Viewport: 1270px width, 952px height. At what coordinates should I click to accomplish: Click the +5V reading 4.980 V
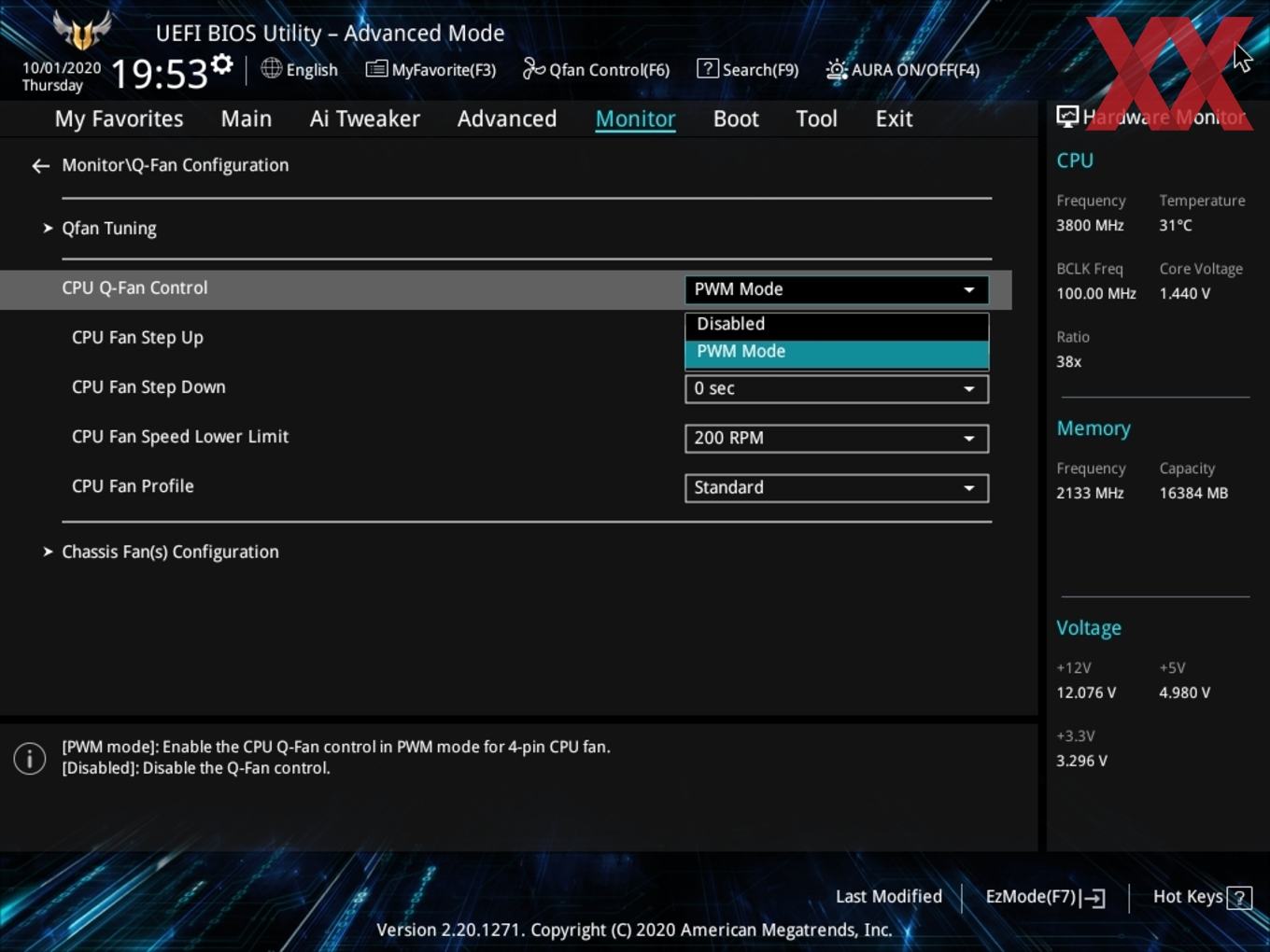tap(1184, 693)
